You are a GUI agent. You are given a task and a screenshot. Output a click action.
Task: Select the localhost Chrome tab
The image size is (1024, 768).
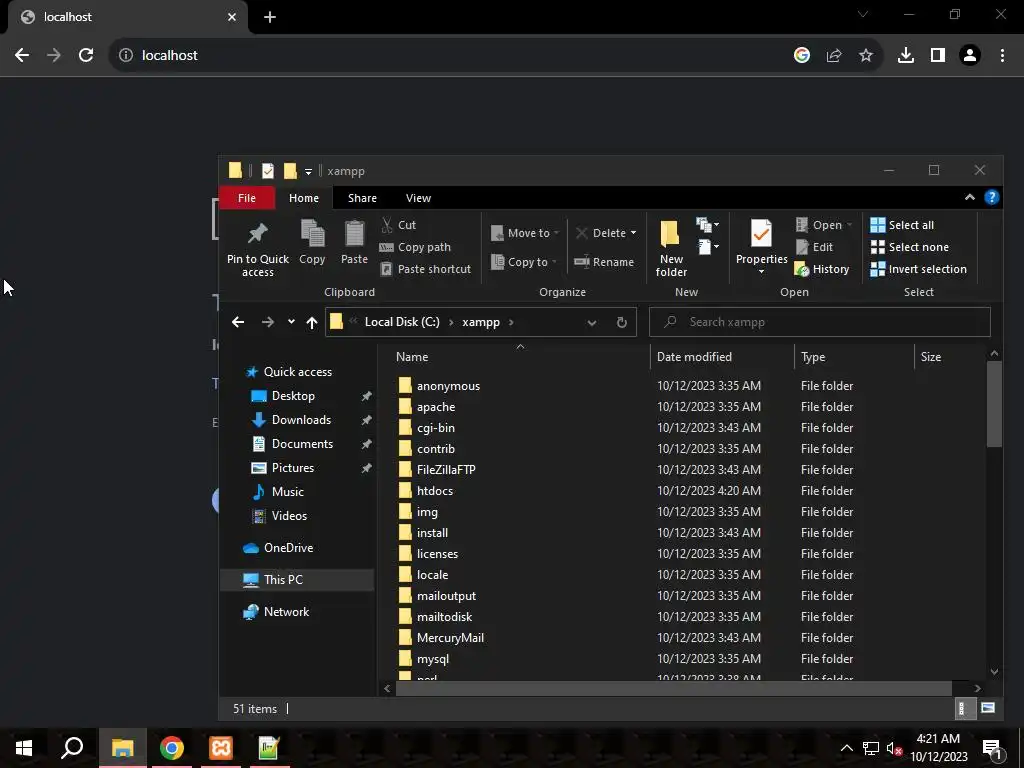(x=128, y=17)
